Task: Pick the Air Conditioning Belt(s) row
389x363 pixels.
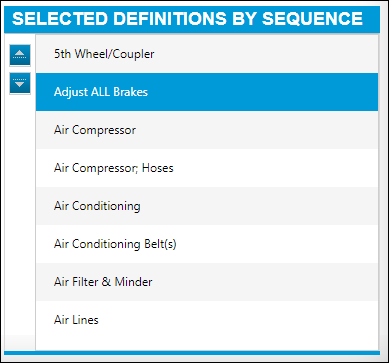Action: click(207, 244)
